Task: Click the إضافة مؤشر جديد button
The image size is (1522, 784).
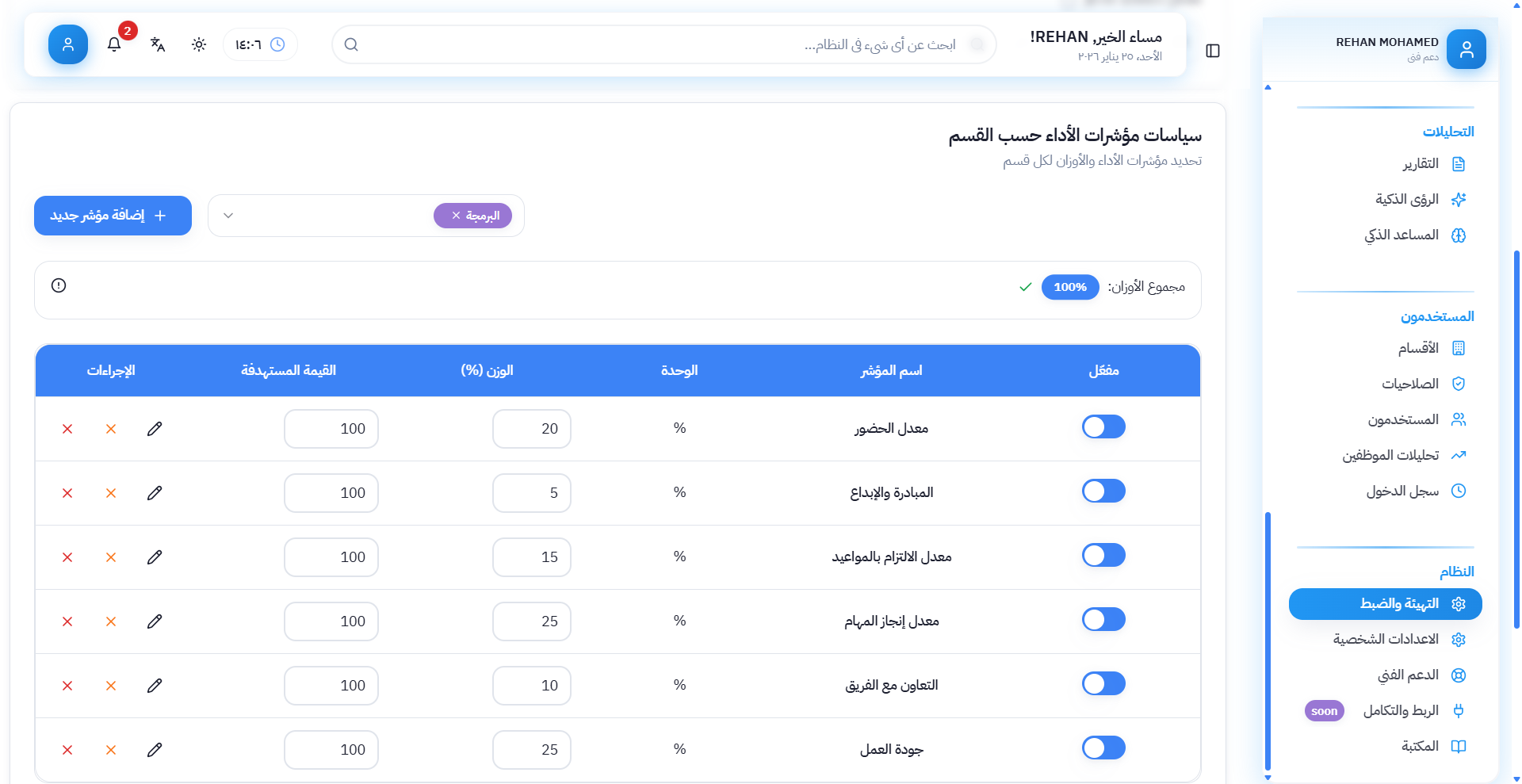Action: [x=113, y=216]
